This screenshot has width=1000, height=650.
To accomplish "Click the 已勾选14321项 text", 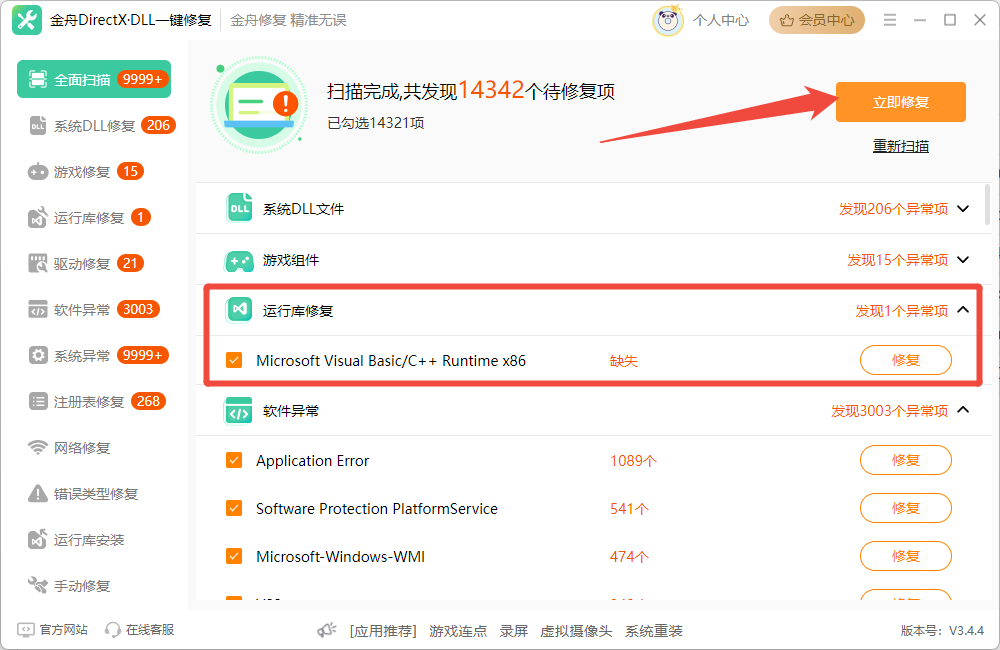I will 376,123.
